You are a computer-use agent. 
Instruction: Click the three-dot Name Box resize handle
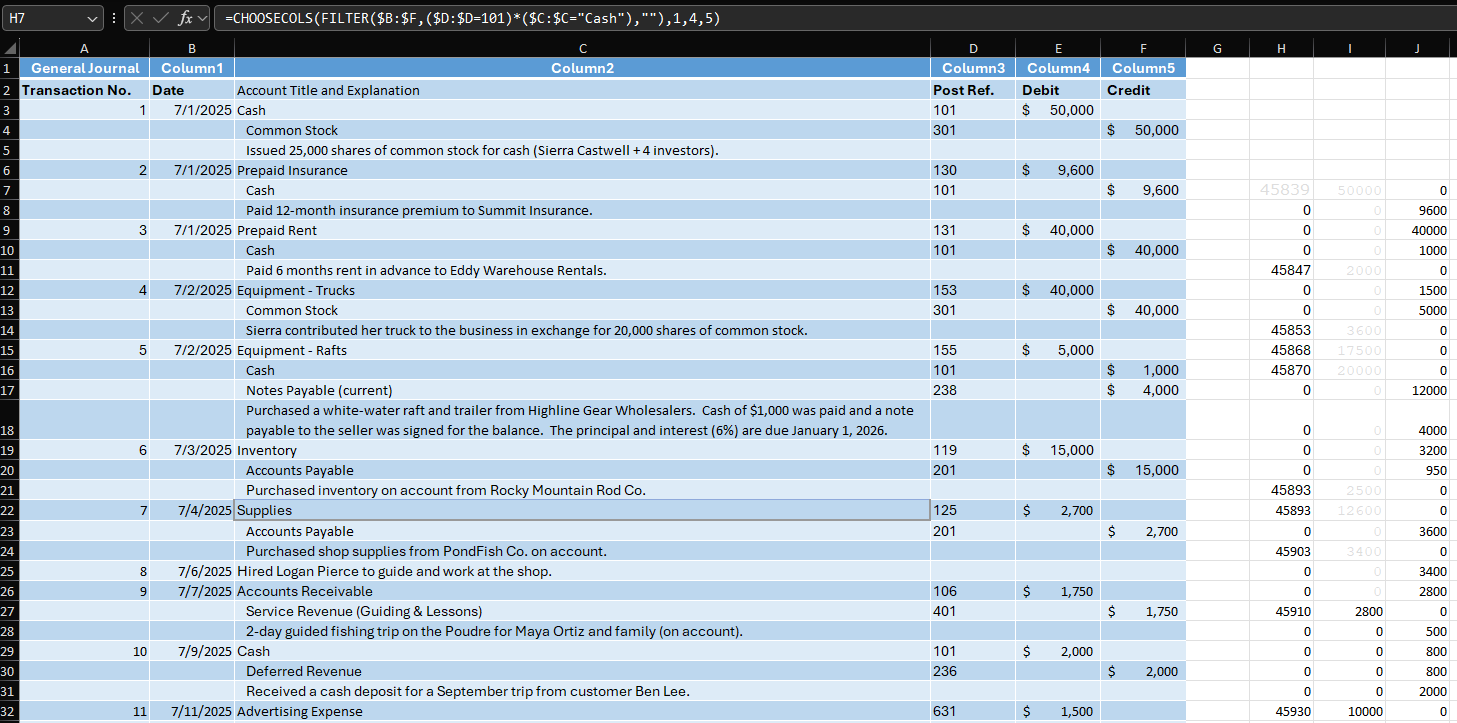[x=115, y=18]
